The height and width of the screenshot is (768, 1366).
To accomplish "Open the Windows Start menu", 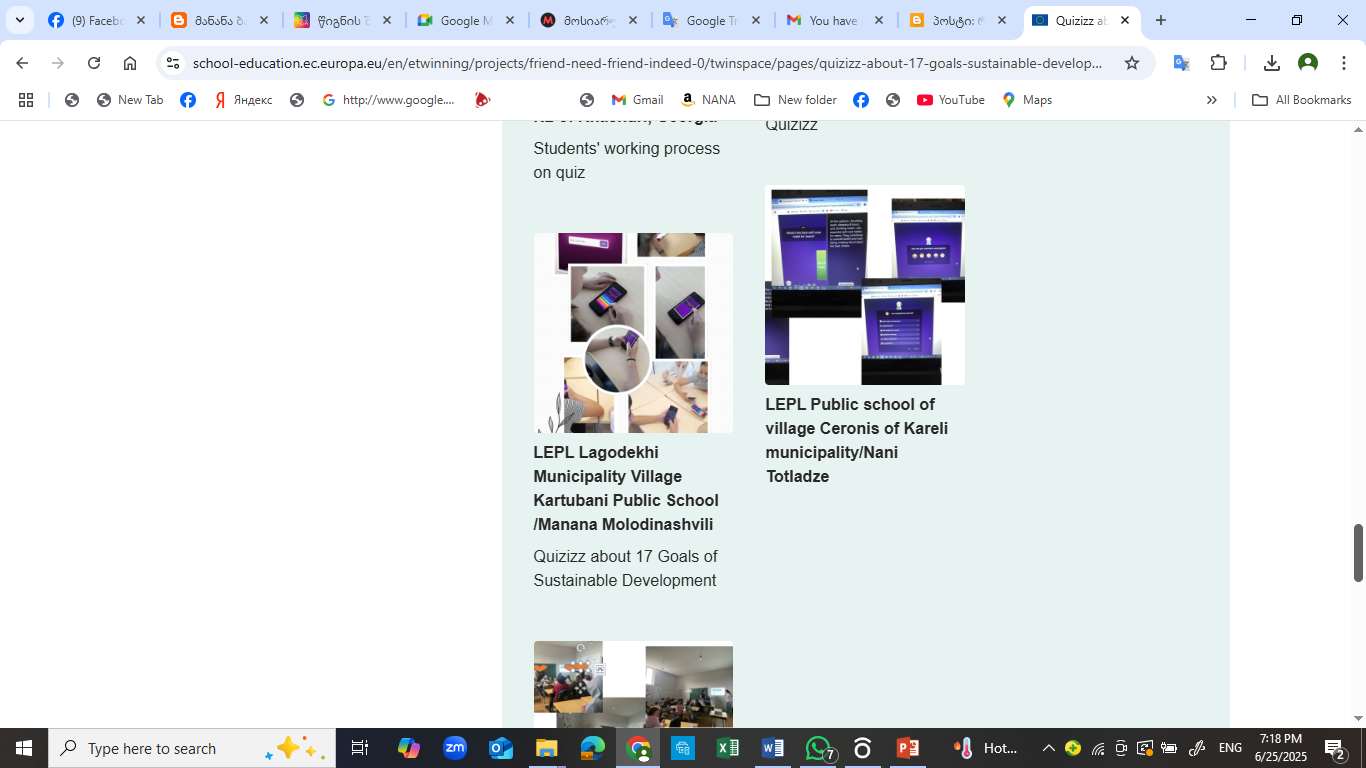I will (23, 748).
